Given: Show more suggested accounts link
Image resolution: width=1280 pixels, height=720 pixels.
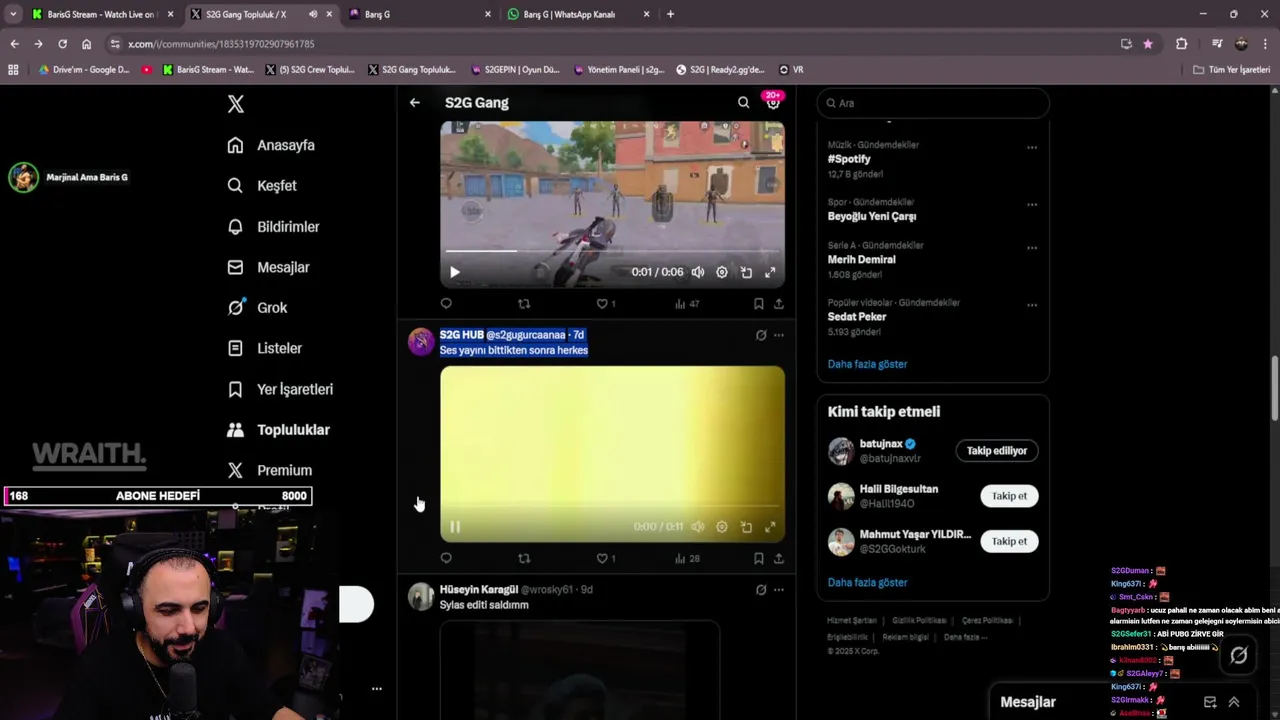Looking at the screenshot, I should 867,582.
